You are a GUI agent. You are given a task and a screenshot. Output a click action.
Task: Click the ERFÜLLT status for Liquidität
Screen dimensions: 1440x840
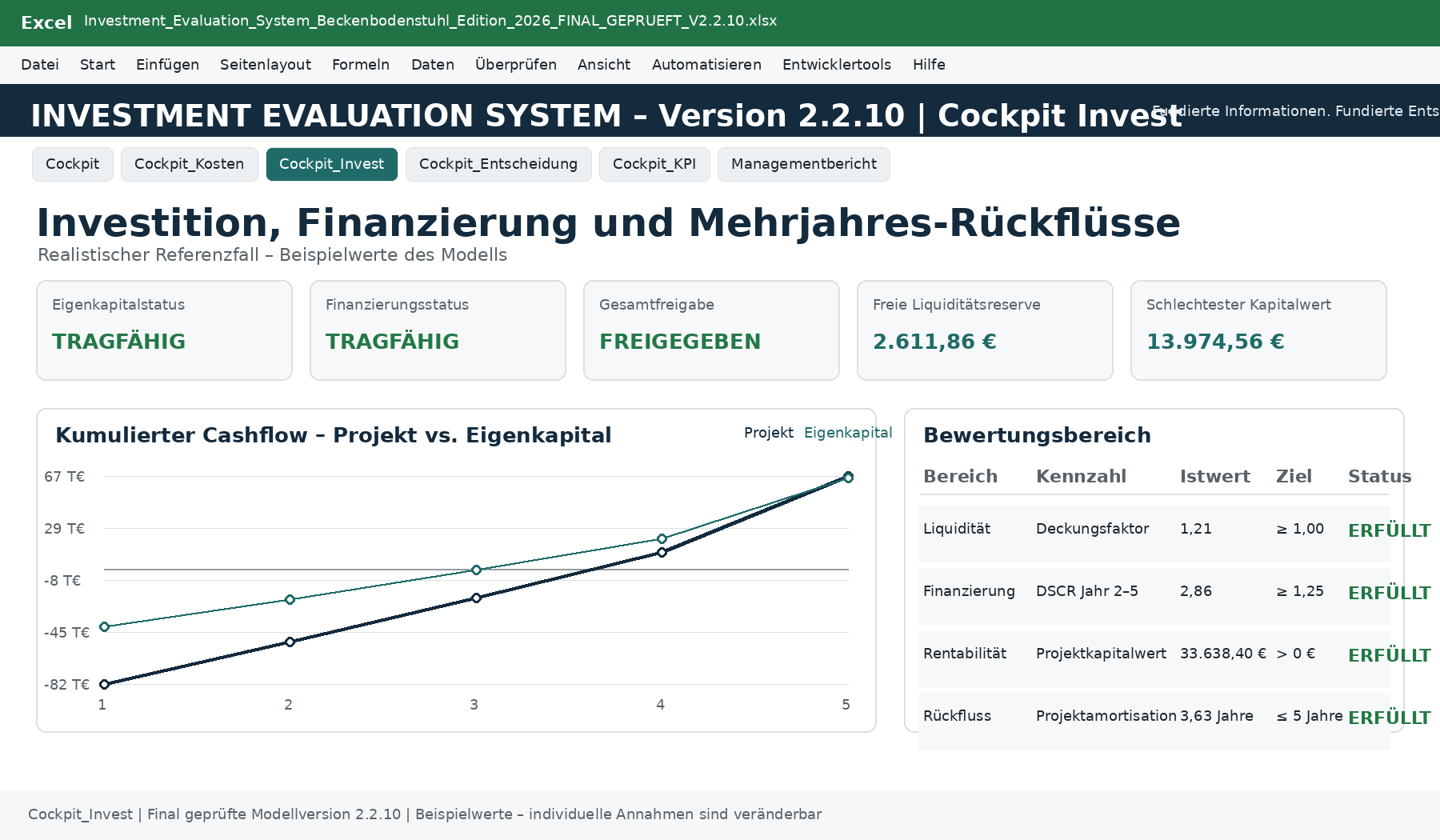click(x=1389, y=530)
